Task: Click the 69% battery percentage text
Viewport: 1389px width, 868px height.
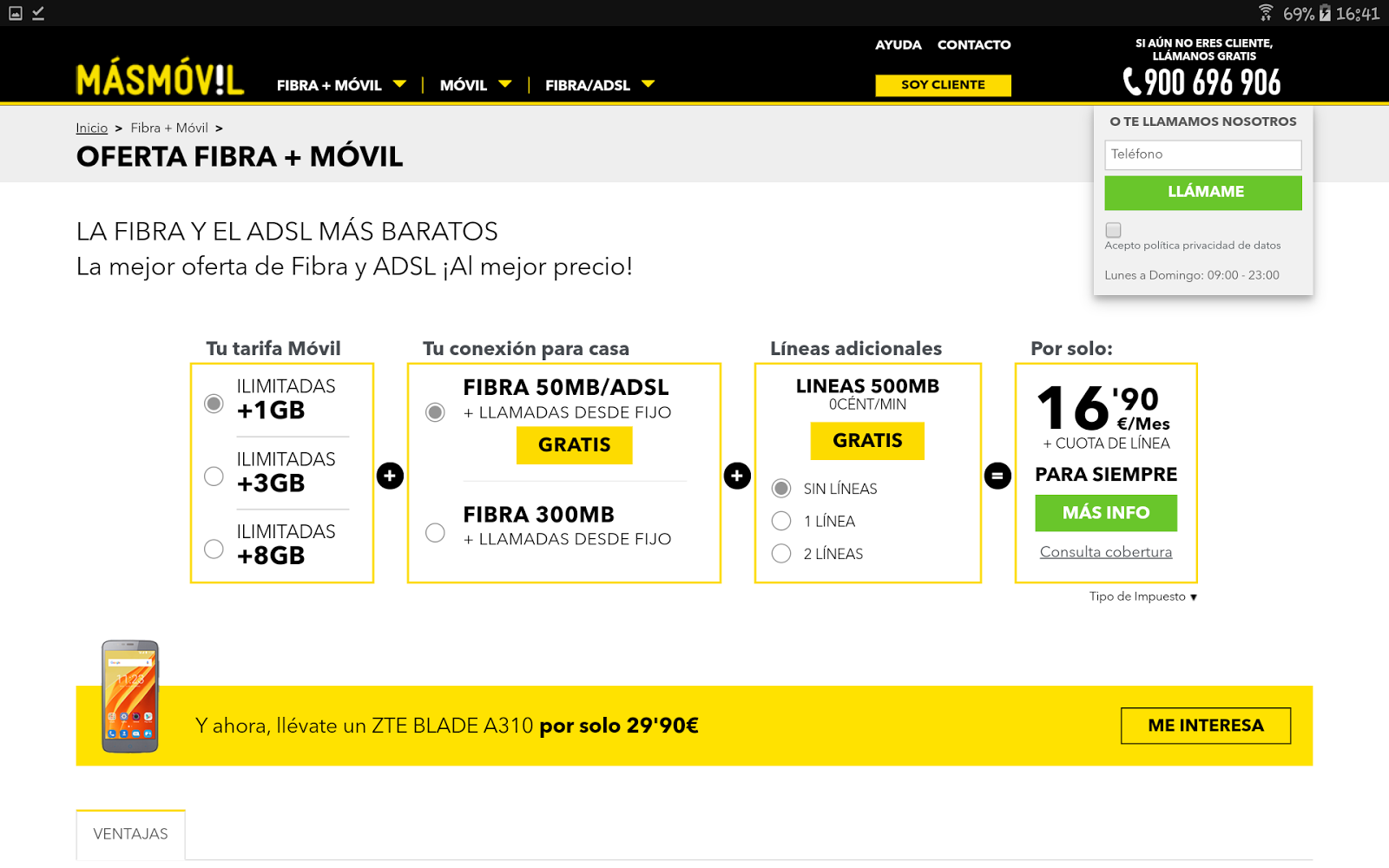Action: pos(1299,13)
